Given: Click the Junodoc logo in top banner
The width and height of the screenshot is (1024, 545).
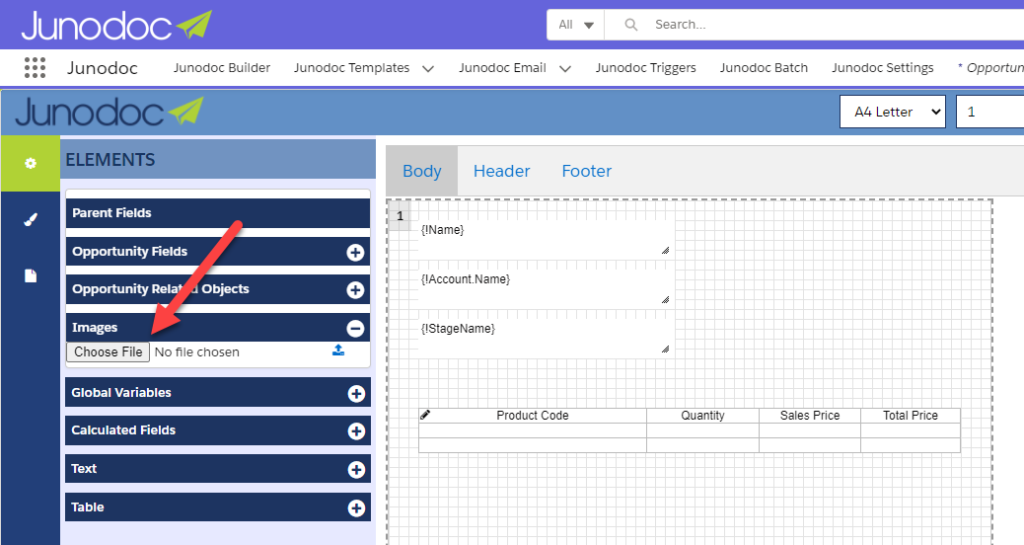Looking at the screenshot, I should click(117, 25).
